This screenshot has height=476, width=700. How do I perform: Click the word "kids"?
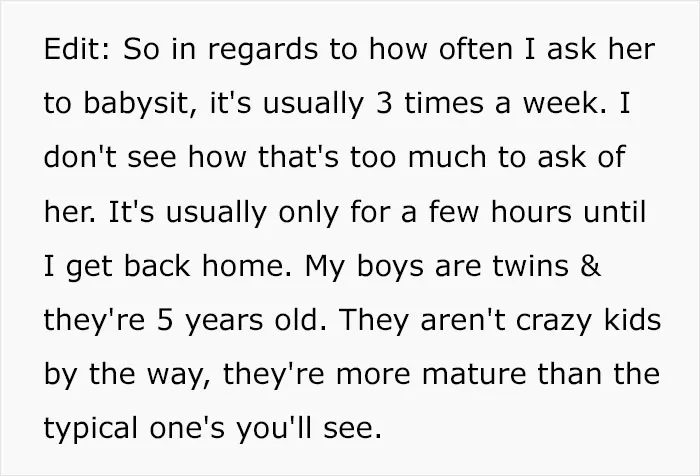point(632,320)
